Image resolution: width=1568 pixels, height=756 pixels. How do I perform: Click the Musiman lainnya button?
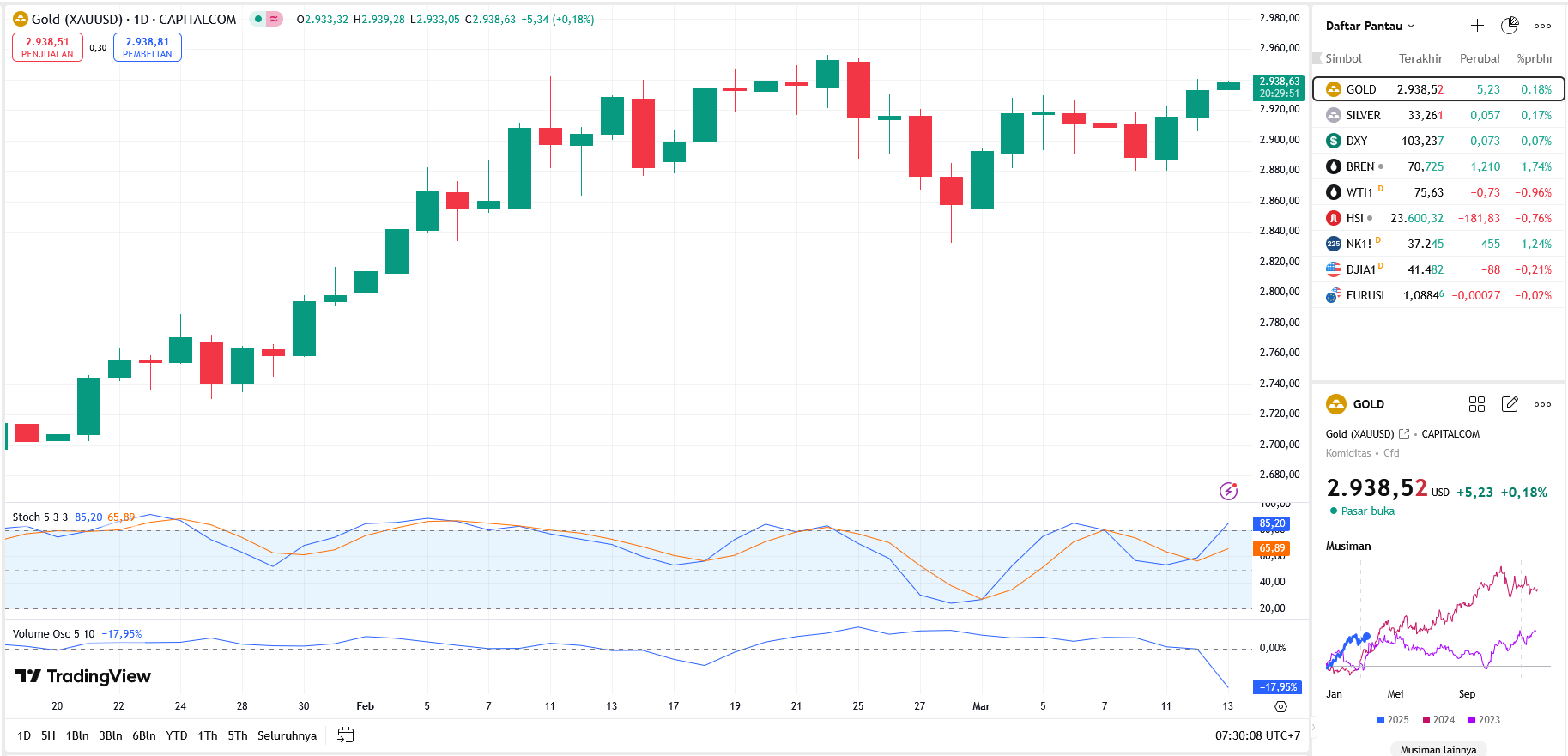1438,749
